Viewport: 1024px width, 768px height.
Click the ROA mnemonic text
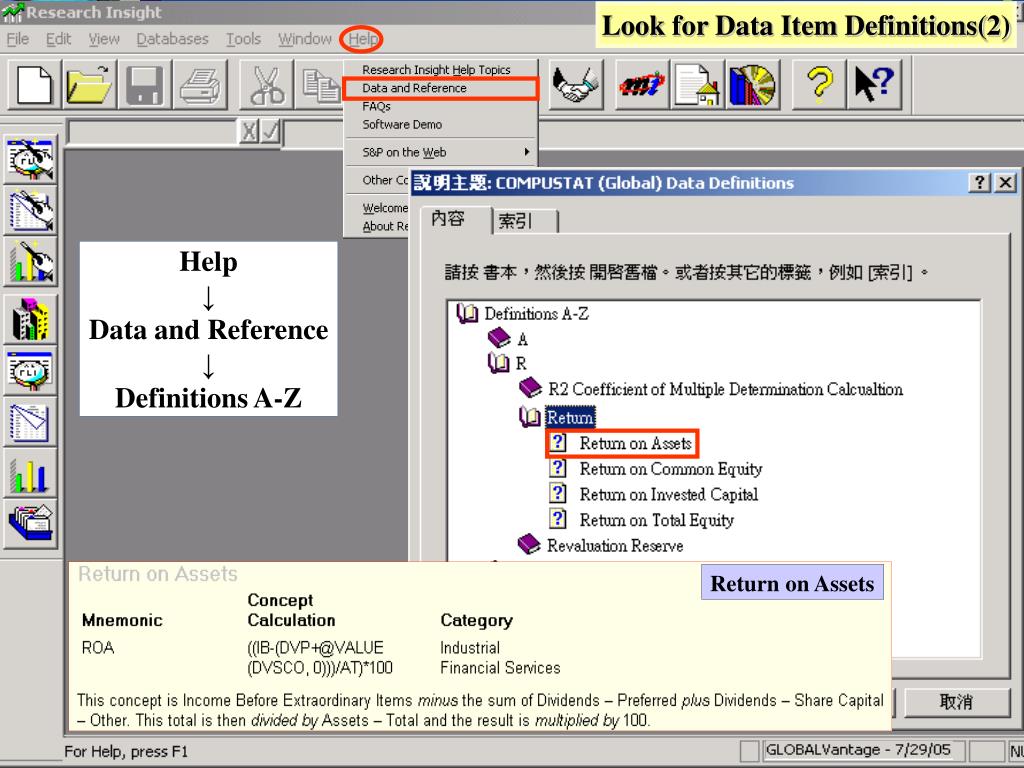click(x=98, y=648)
